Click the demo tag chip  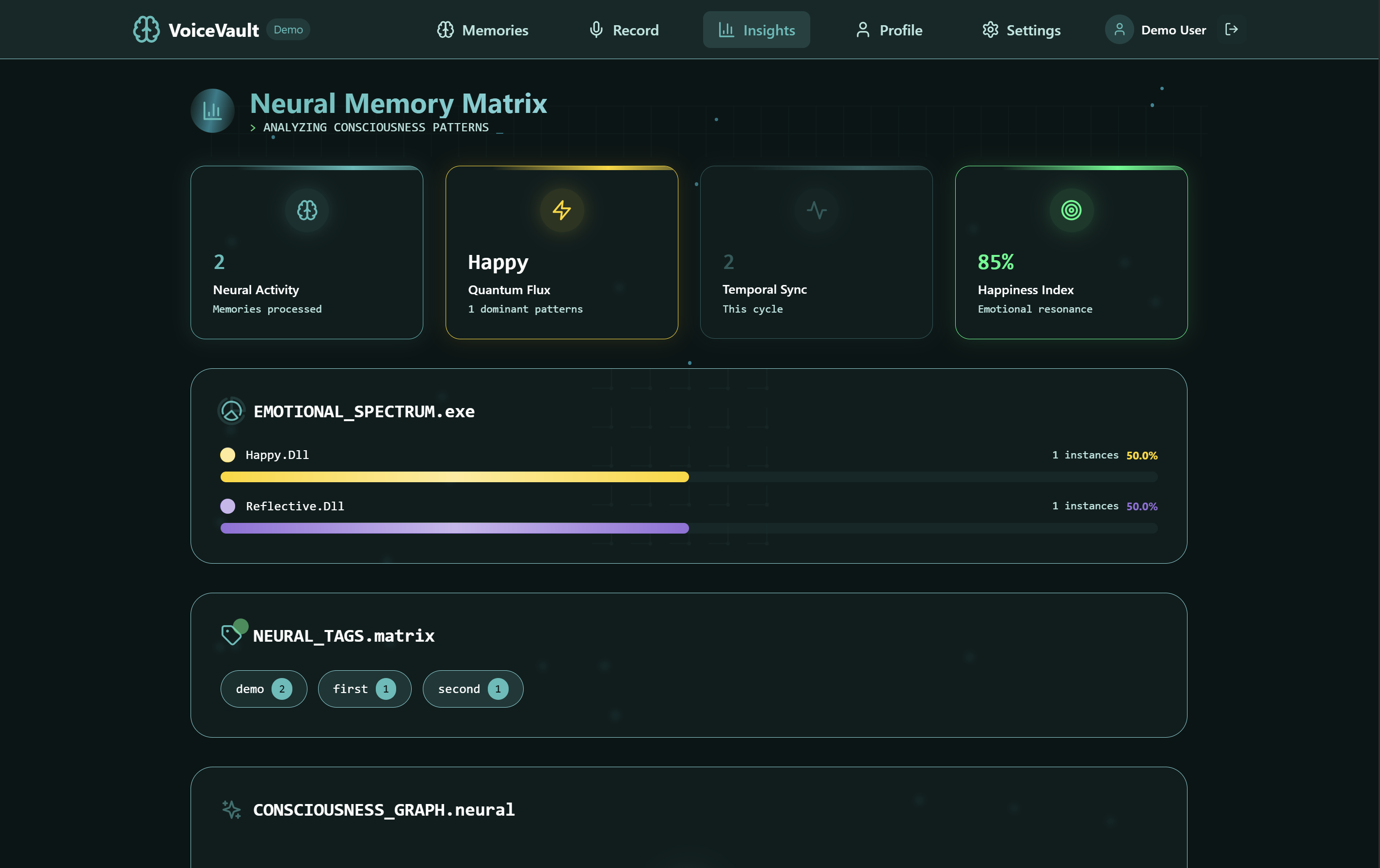click(x=264, y=689)
